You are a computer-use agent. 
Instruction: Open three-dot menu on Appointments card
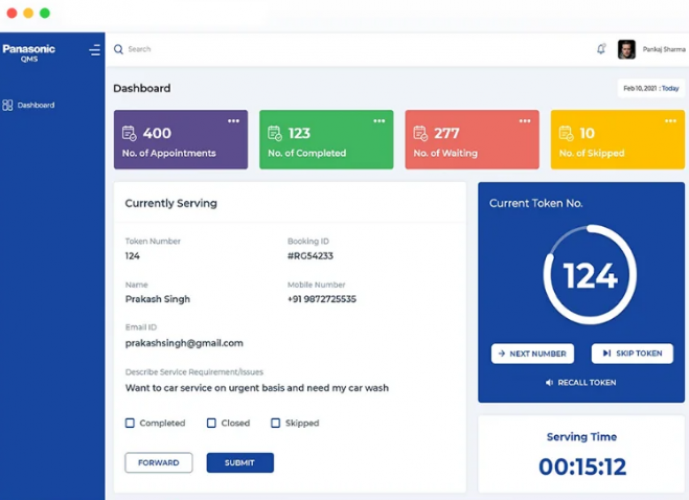(x=233, y=121)
